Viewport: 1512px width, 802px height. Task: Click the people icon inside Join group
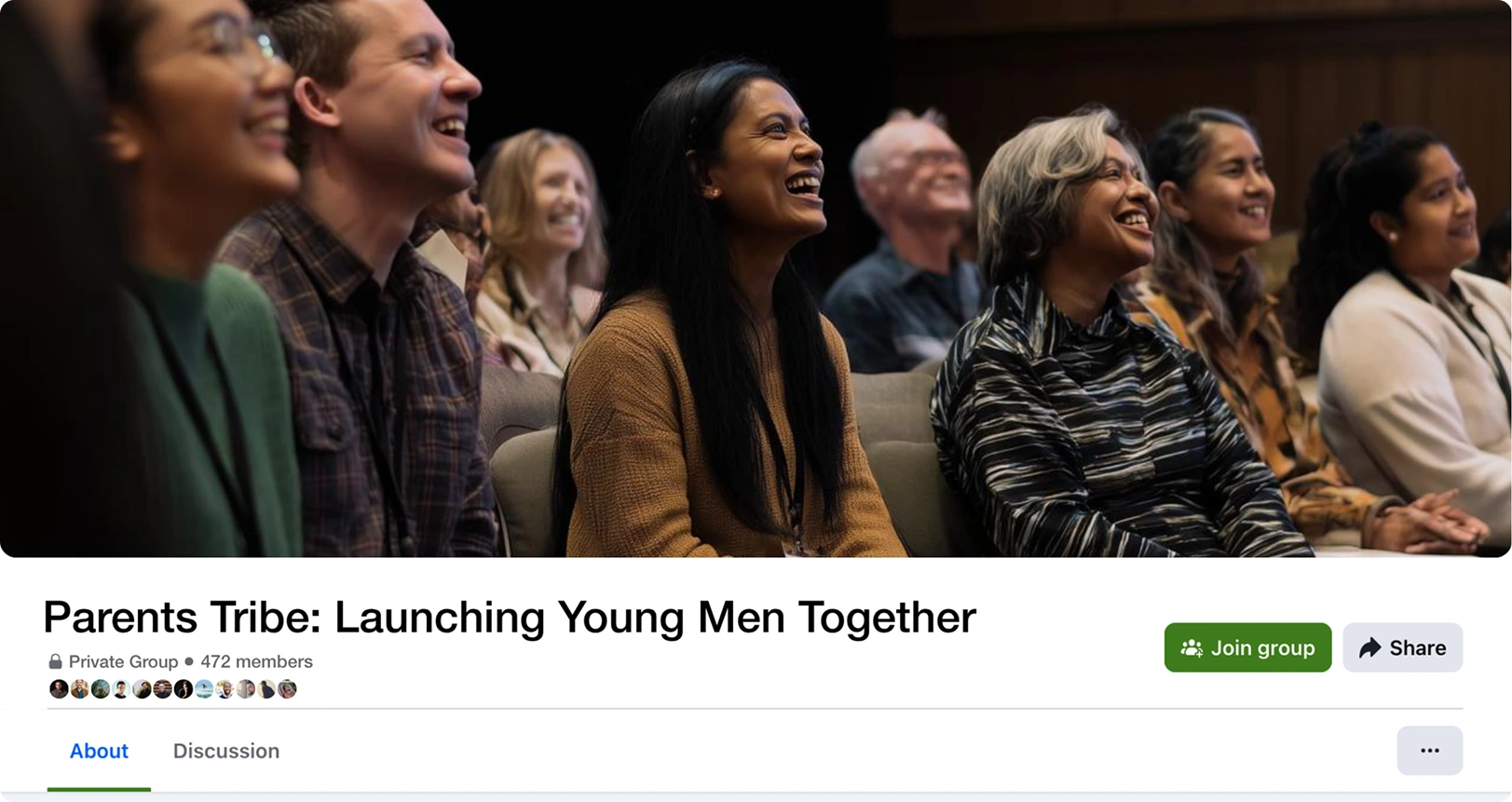pos(1192,647)
